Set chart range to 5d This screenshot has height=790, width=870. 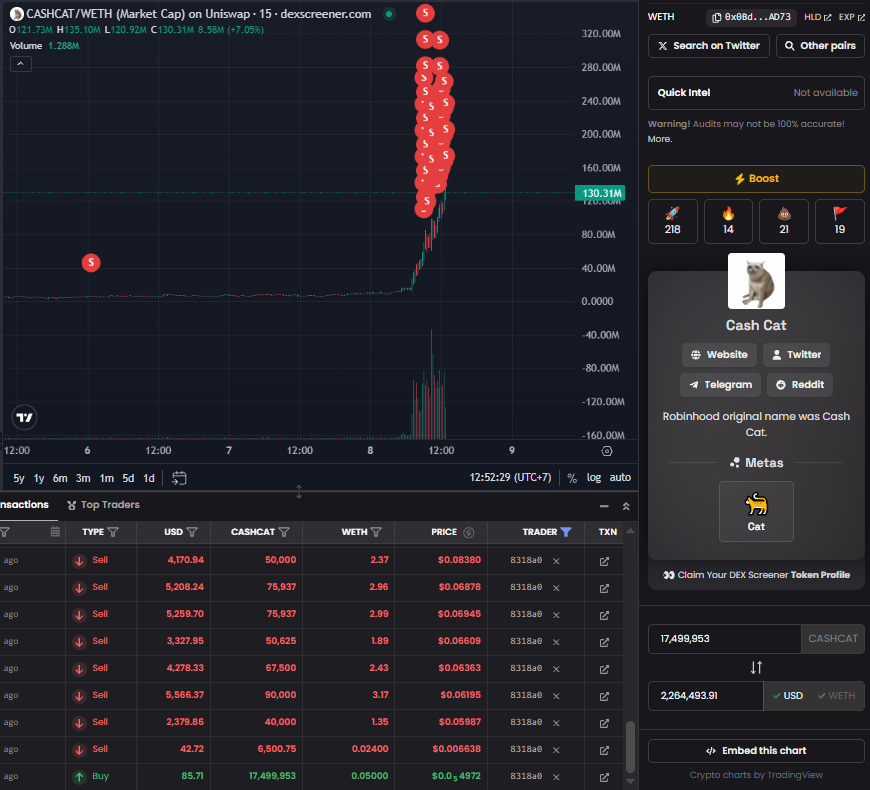(x=128, y=478)
